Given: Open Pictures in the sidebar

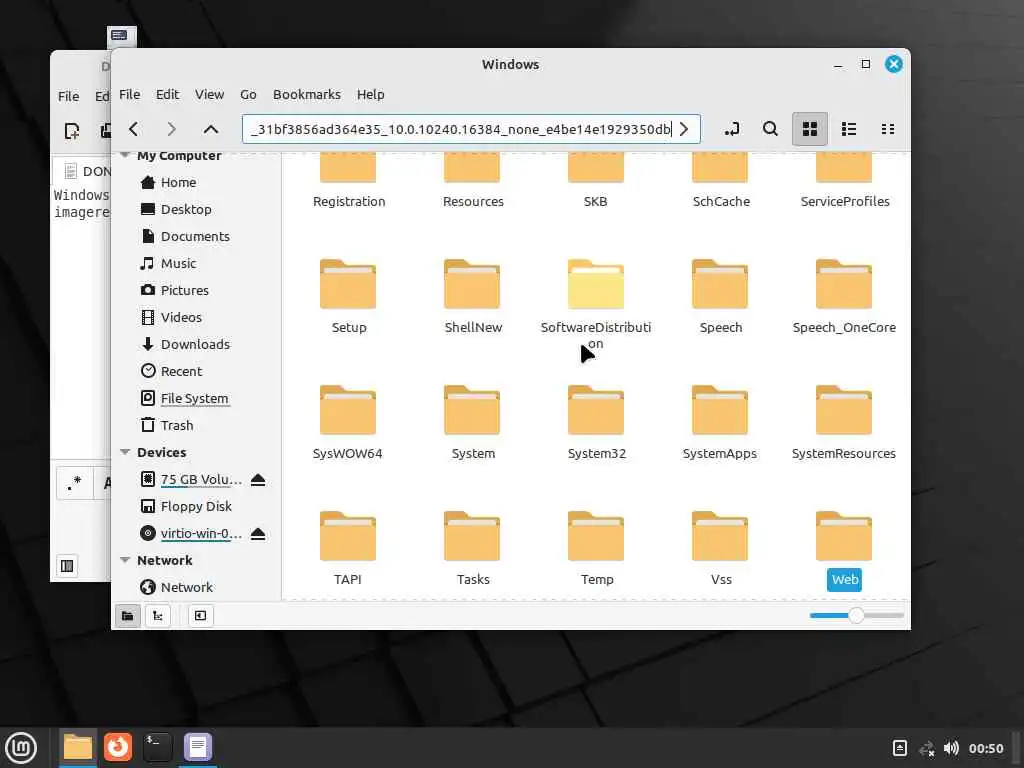Looking at the screenshot, I should 185,290.
